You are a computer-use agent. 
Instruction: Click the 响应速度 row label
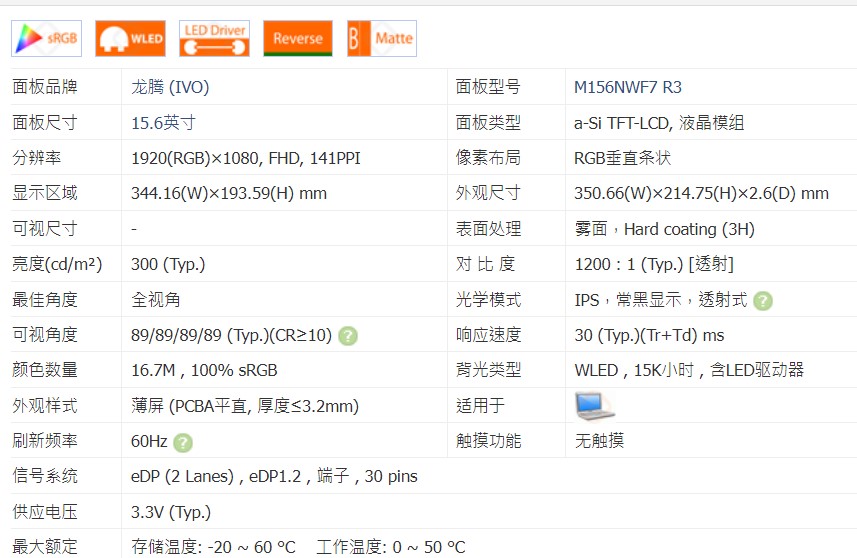click(488, 335)
